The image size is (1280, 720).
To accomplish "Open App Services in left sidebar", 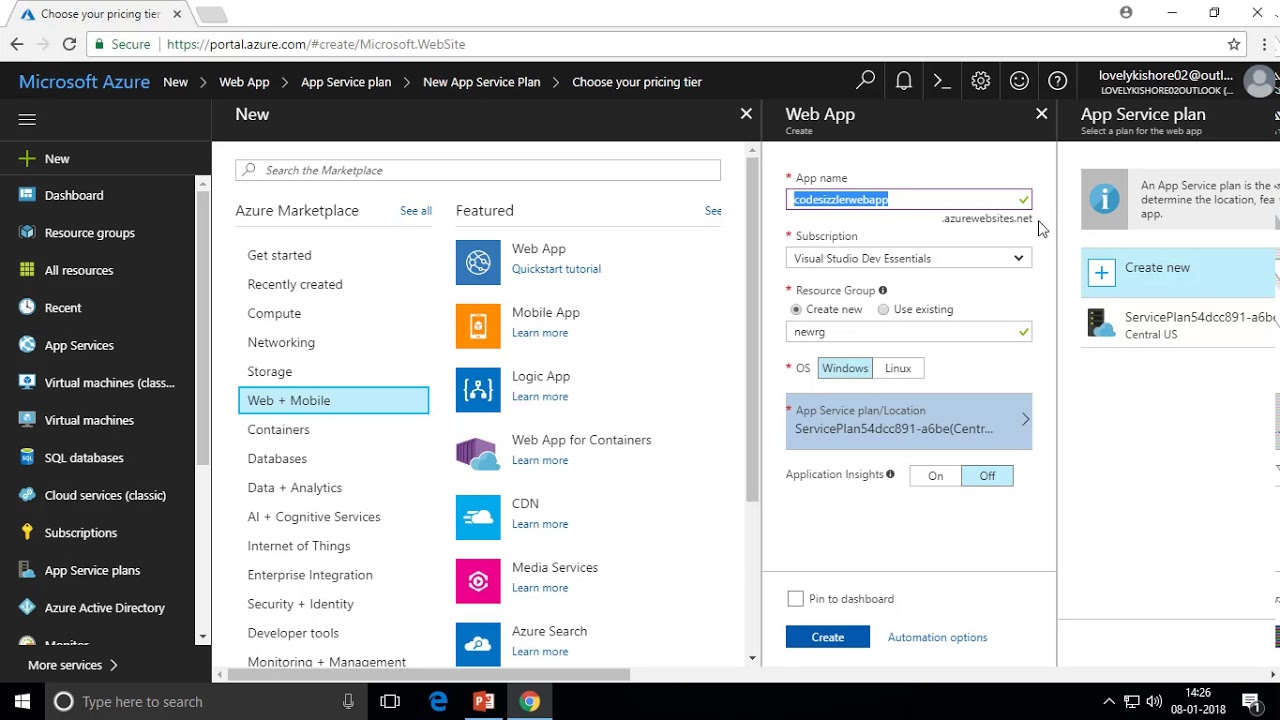I will click(x=79, y=345).
